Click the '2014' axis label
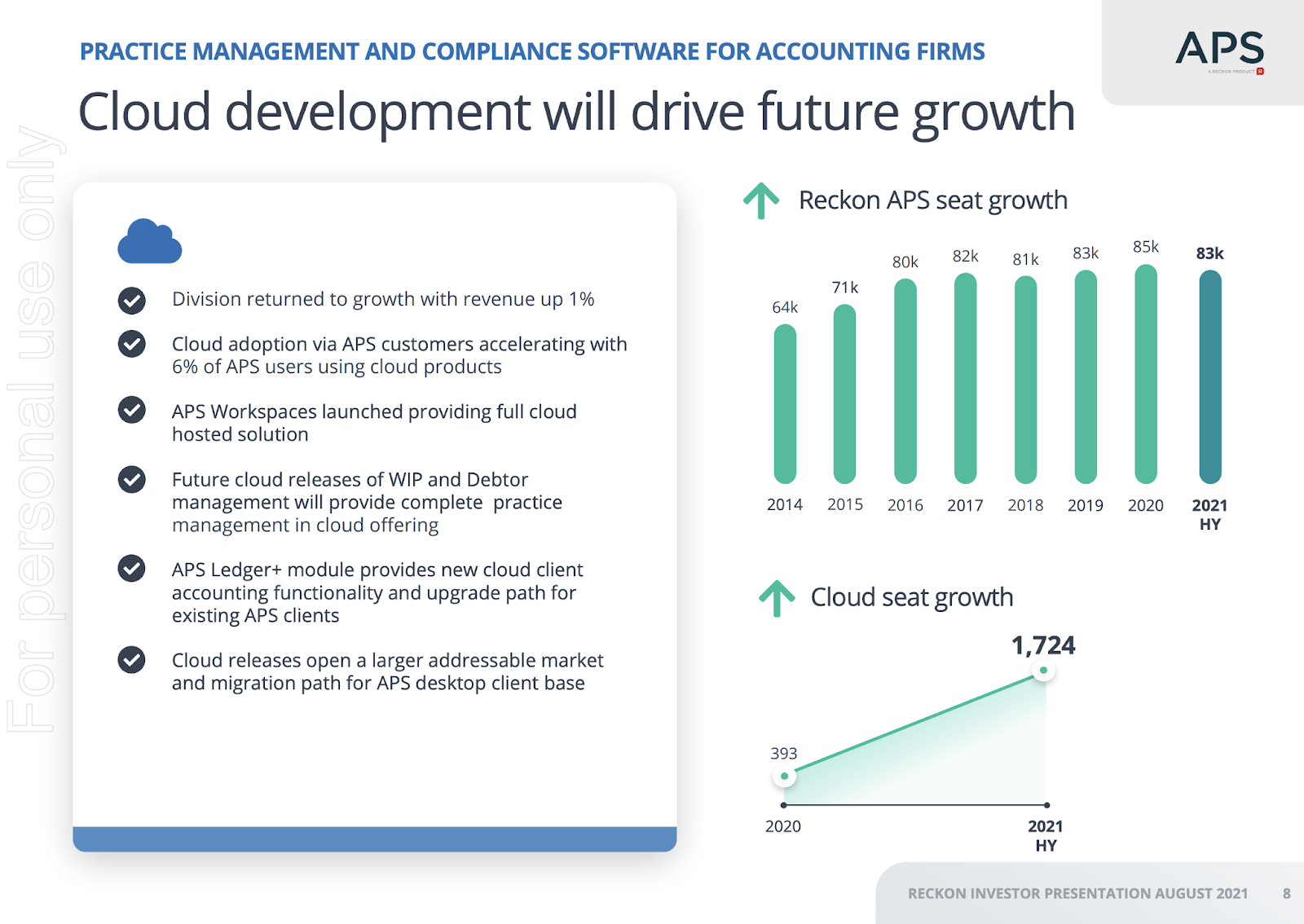1304x924 pixels. pos(785,505)
